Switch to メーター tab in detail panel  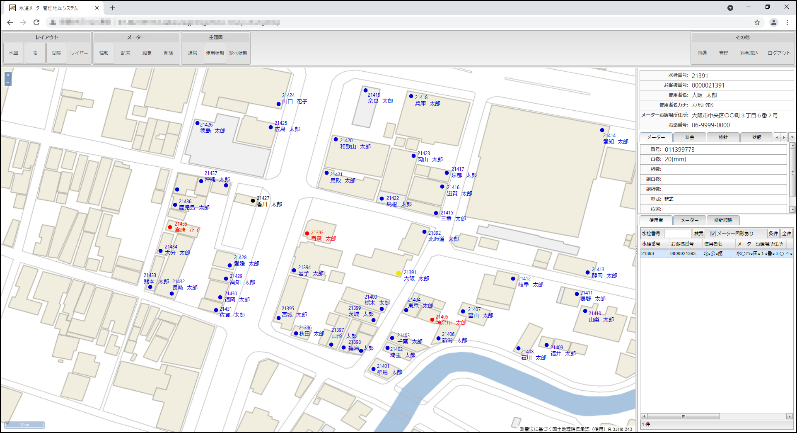pos(656,137)
